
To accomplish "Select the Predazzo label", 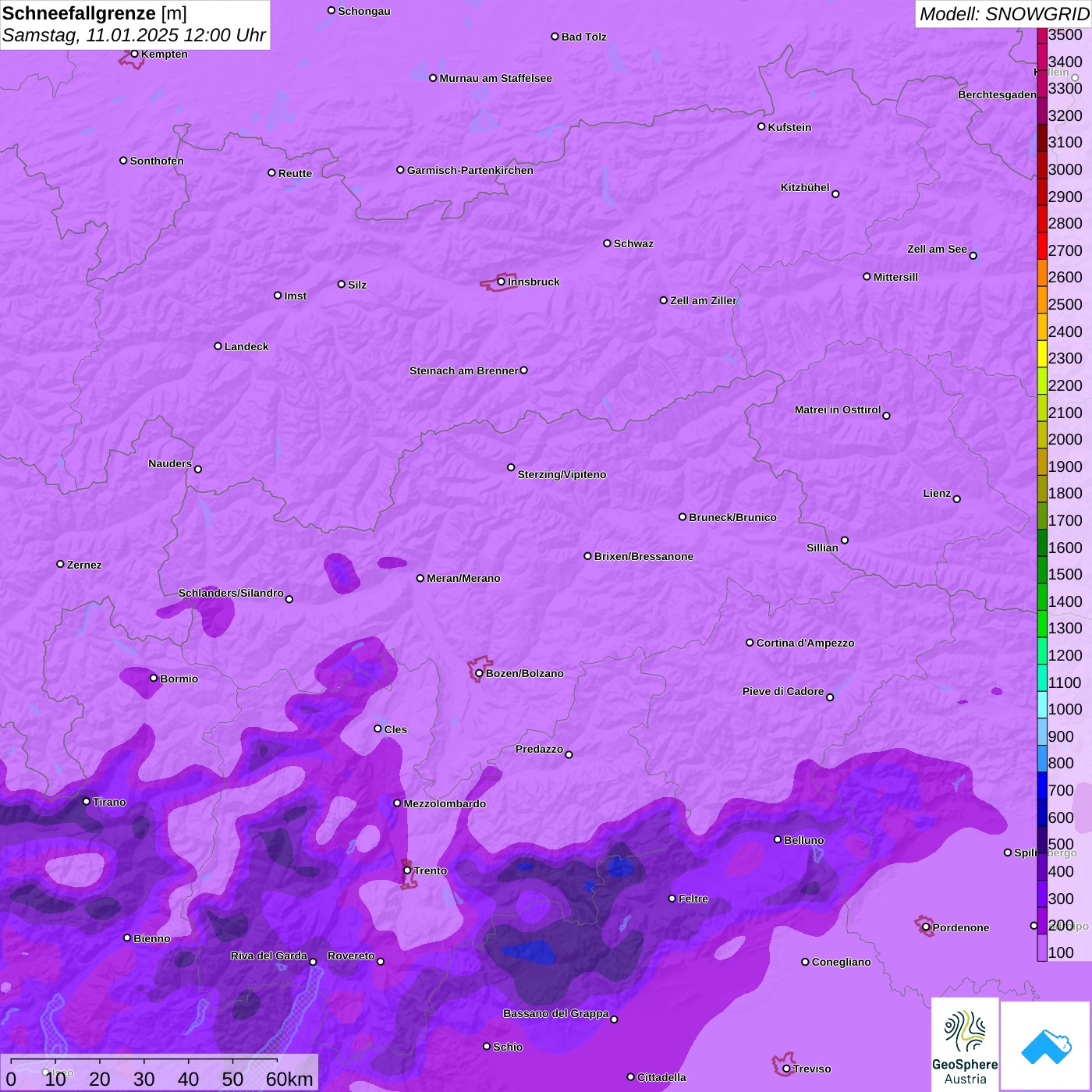I will pyautogui.click(x=539, y=749).
